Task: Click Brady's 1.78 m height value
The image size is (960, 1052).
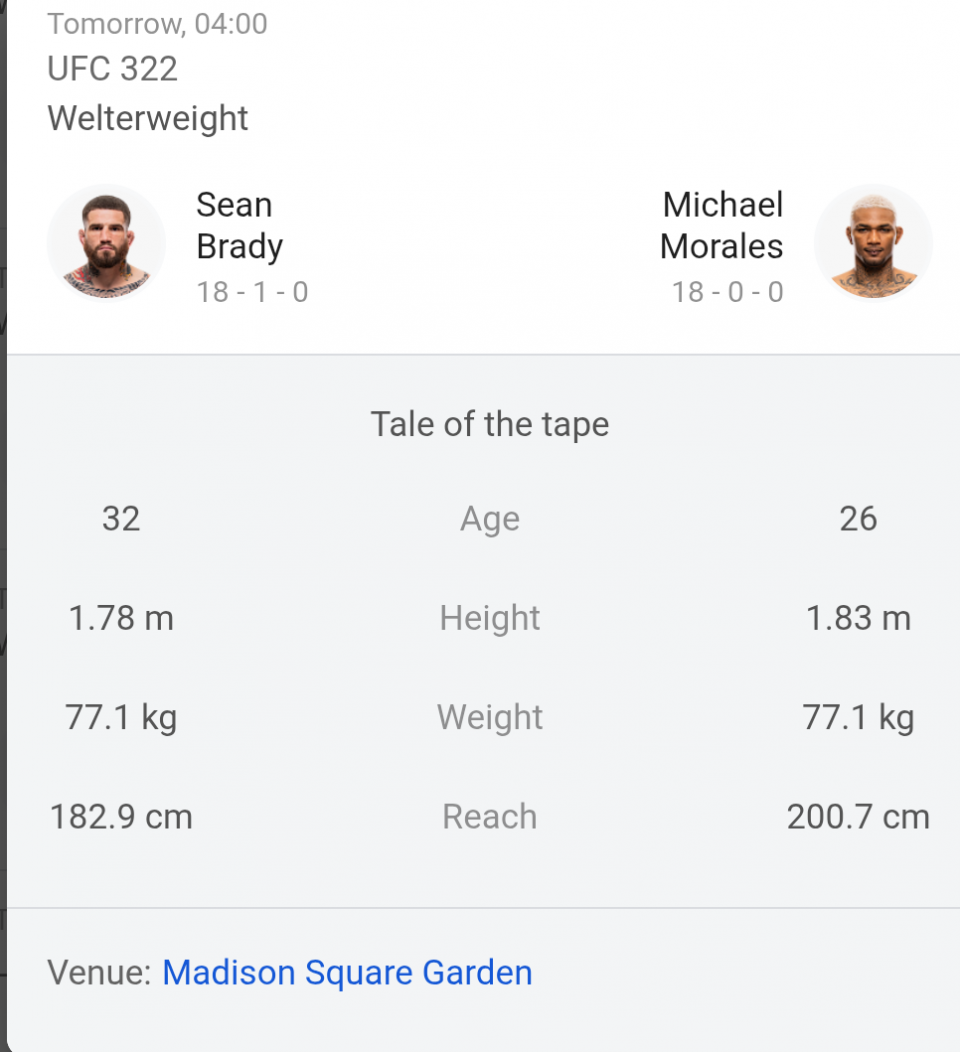Action: (x=121, y=618)
